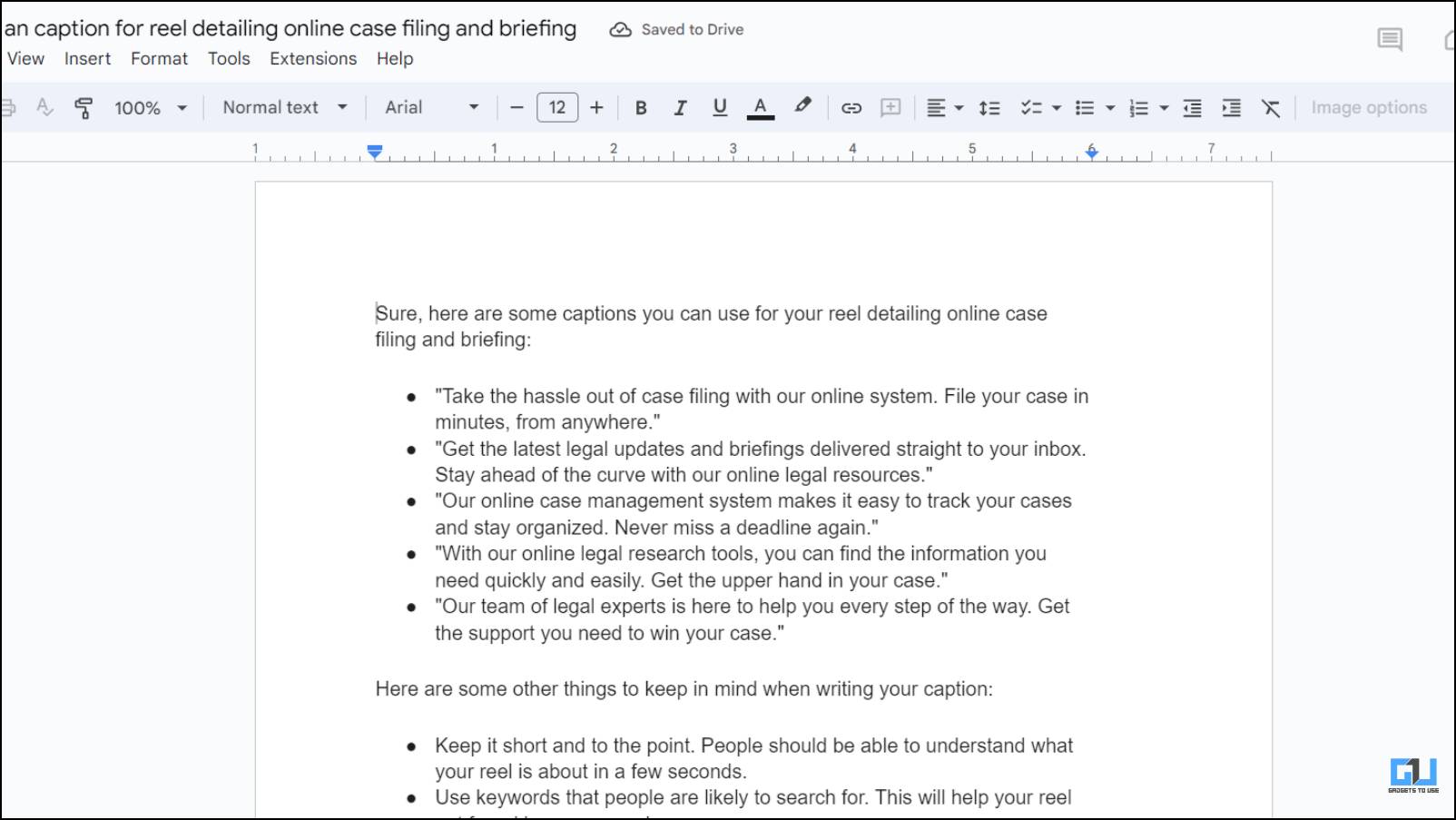1456x820 pixels.
Task: Open comment history icon at top right
Action: pos(1390,39)
